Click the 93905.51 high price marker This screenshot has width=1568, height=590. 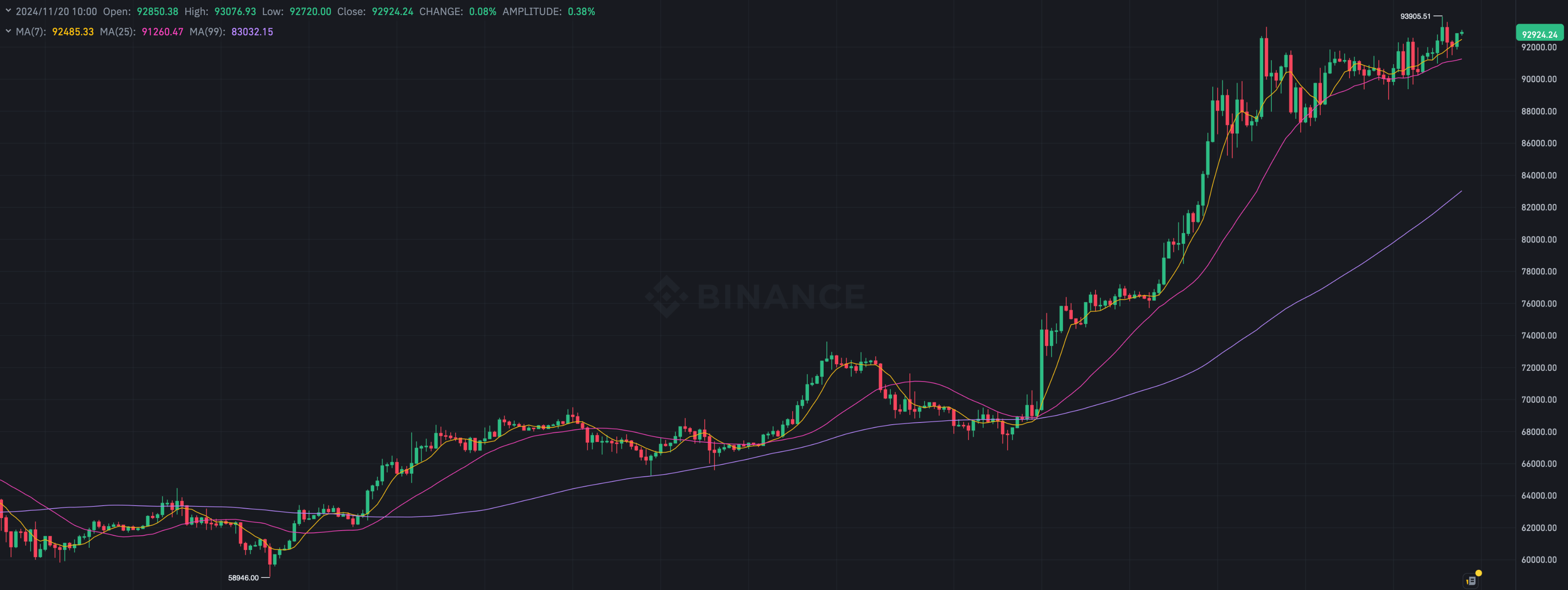pos(1415,16)
